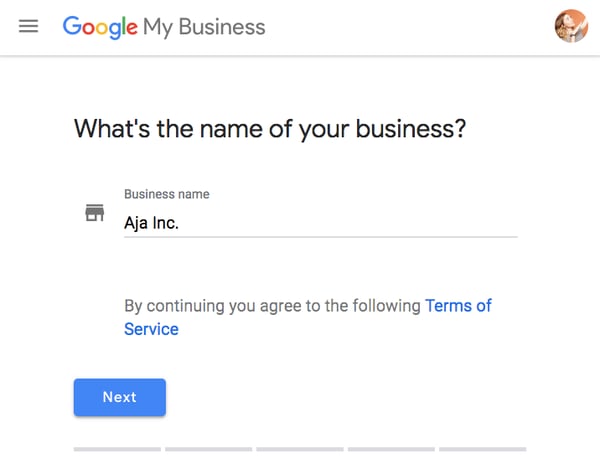Select the fourth progress step segment
The height and width of the screenshot is (469, 600).
tap(391, 449)
